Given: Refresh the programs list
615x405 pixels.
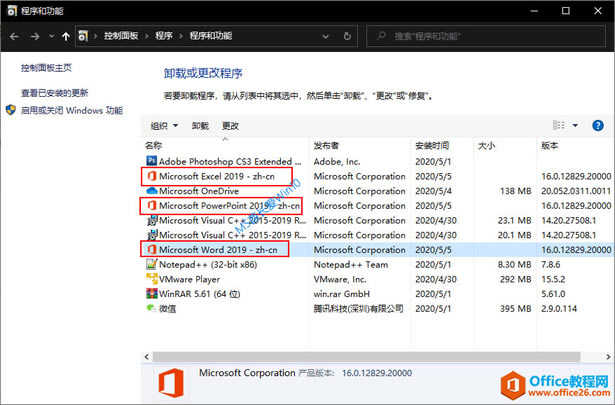Looking at the screenshot, I should (347, 36).
